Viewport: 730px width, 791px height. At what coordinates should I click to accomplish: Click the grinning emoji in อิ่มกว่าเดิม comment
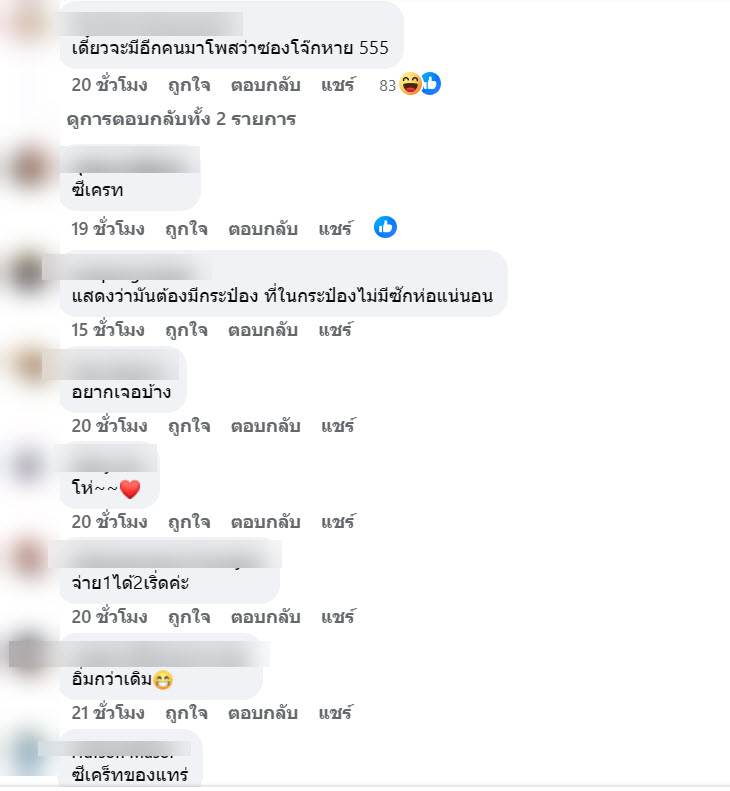162,680
